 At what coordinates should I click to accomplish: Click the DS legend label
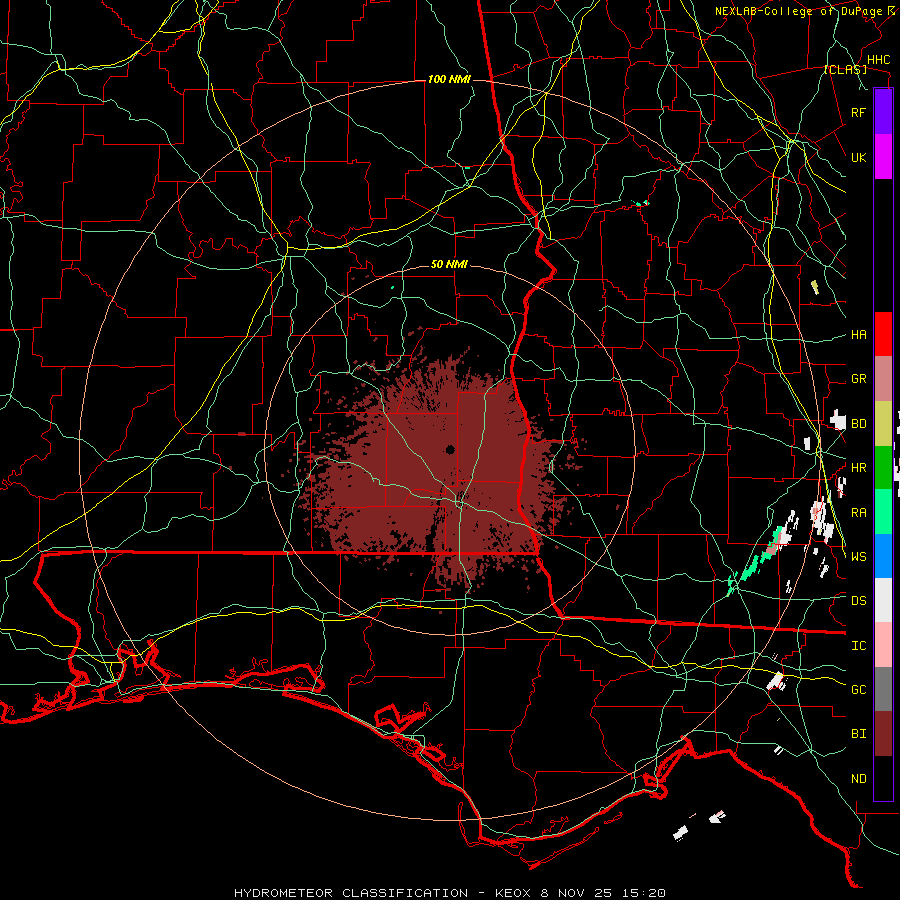(858, 601)
